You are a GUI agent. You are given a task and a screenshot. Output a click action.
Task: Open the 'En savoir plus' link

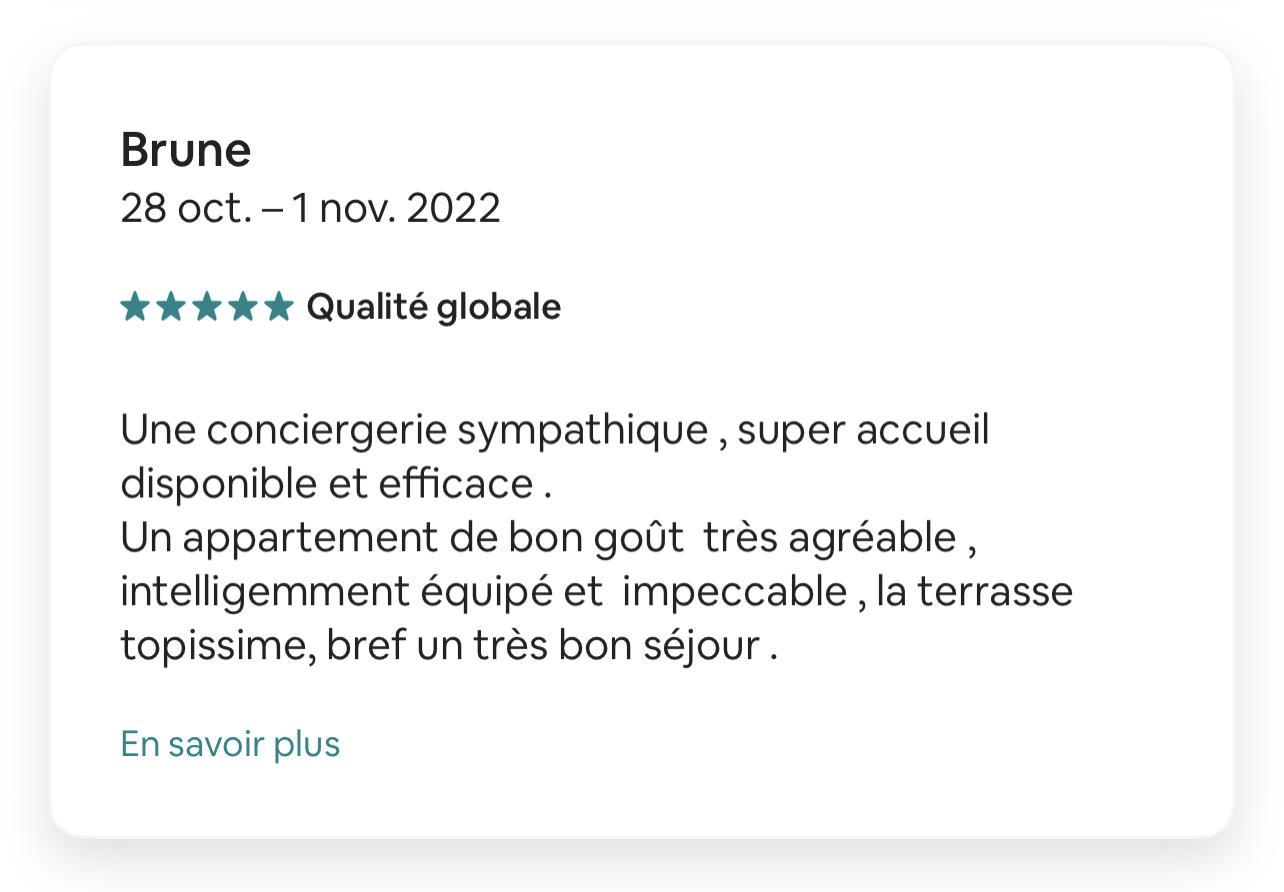tap(230, 745)
